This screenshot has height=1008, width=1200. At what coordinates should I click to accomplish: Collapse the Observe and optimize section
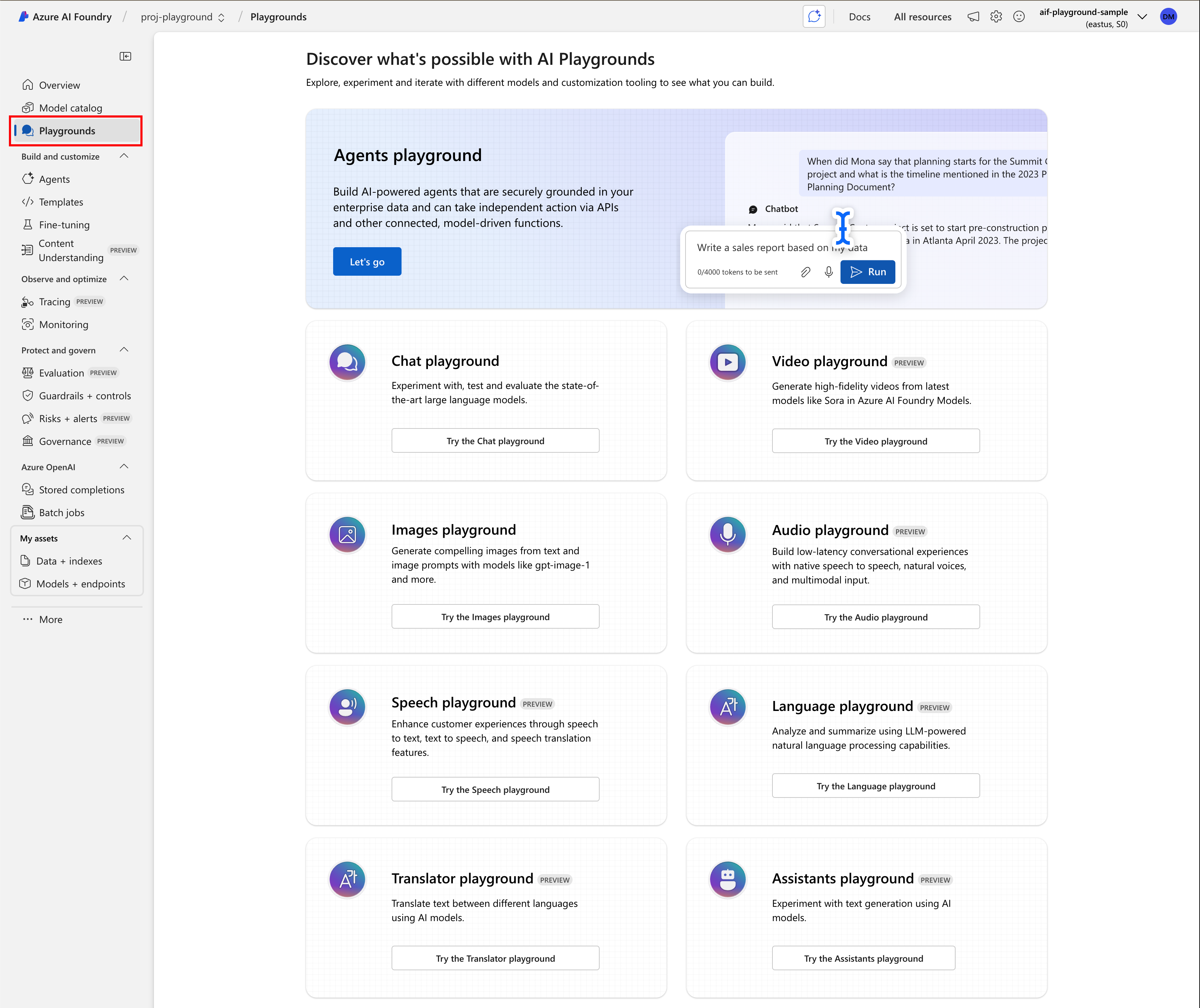[124, 278]
